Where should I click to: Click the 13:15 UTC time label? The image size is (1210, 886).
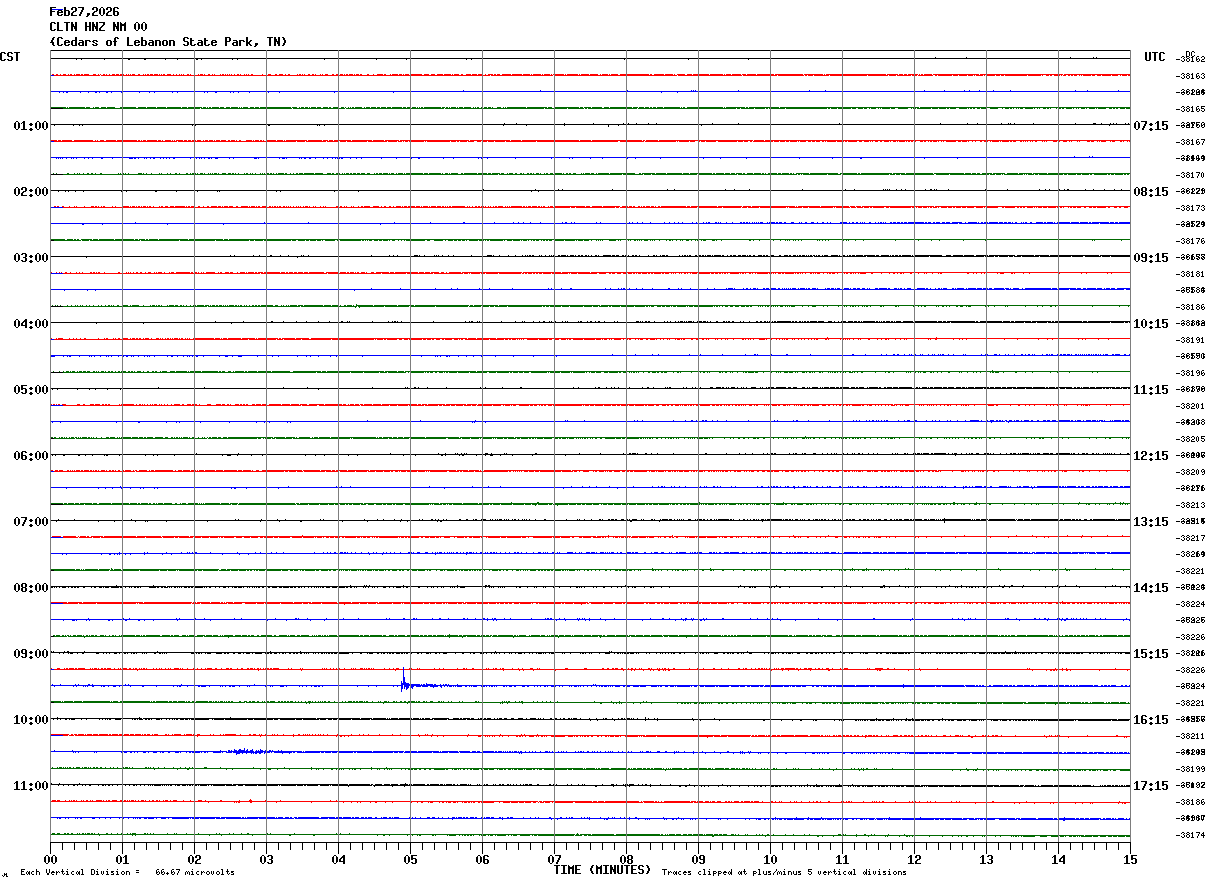[1151, 522]
